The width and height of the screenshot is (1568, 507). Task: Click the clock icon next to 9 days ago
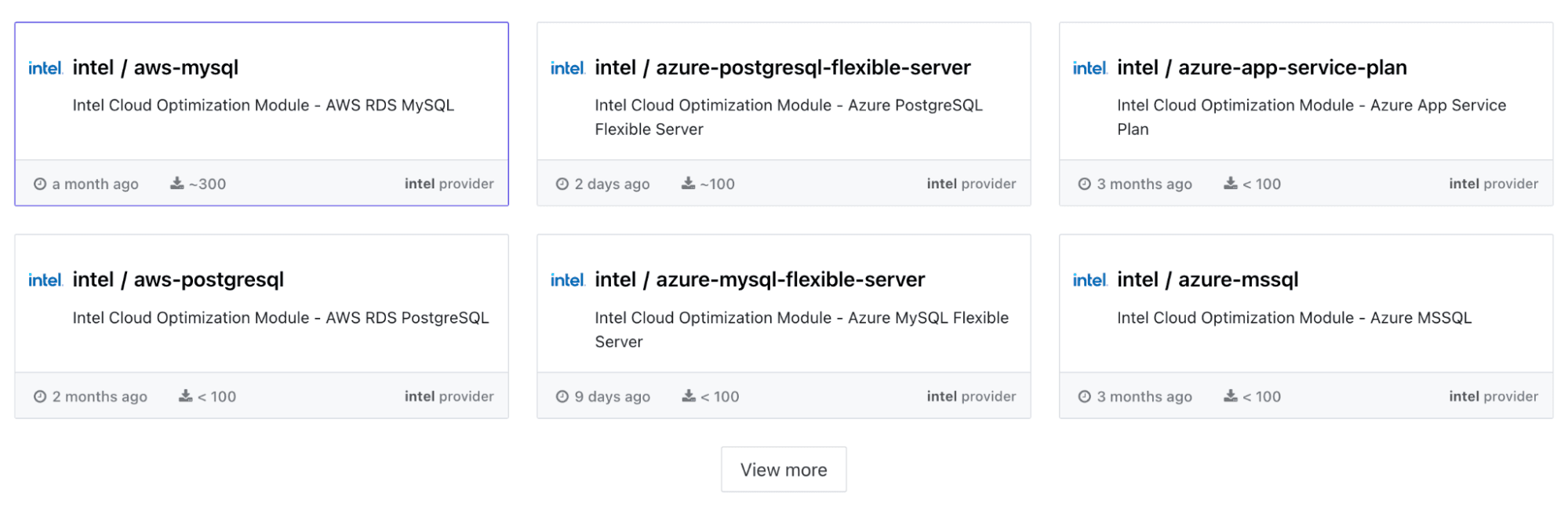(562, 396)
